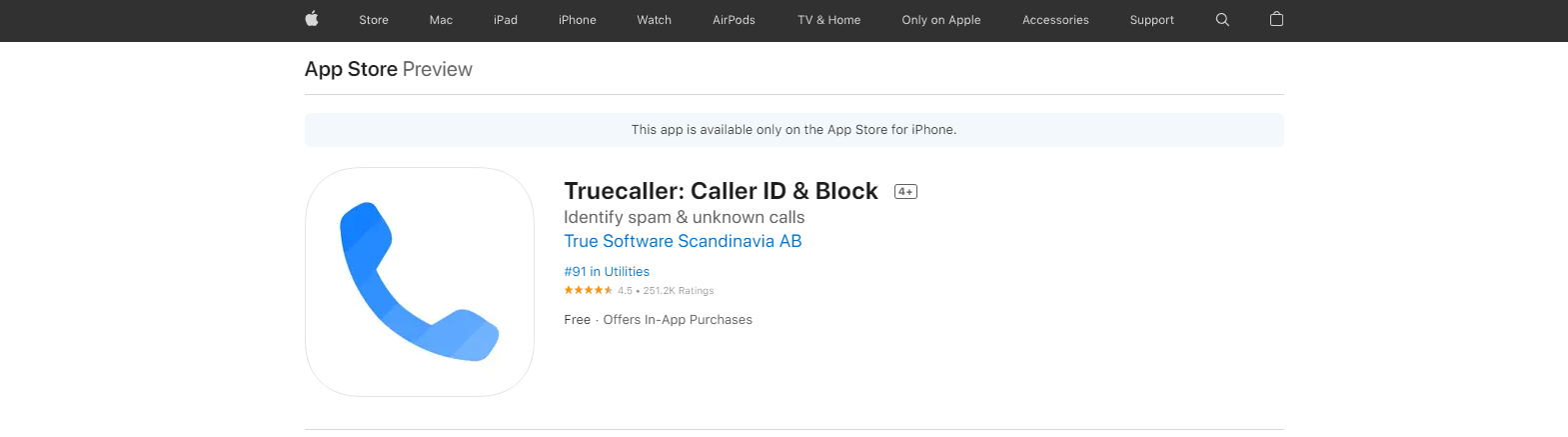This screenshot has height=437, width=1568.
Task: Open the AirPods menu item
Action: click(x=734, y=20)
